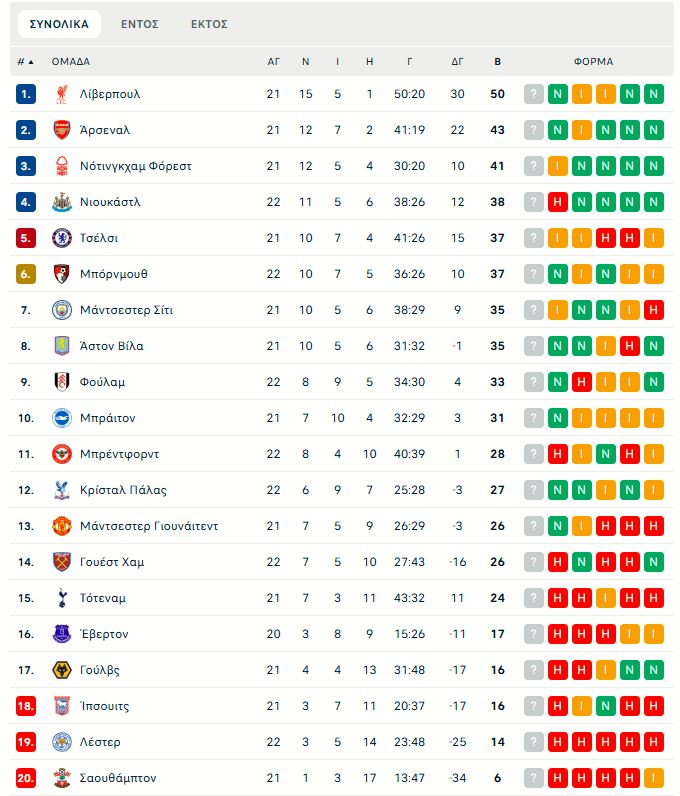Sort table by the # rank column
Viewport: 680px width, 796px height.
(x=25, y=61)
